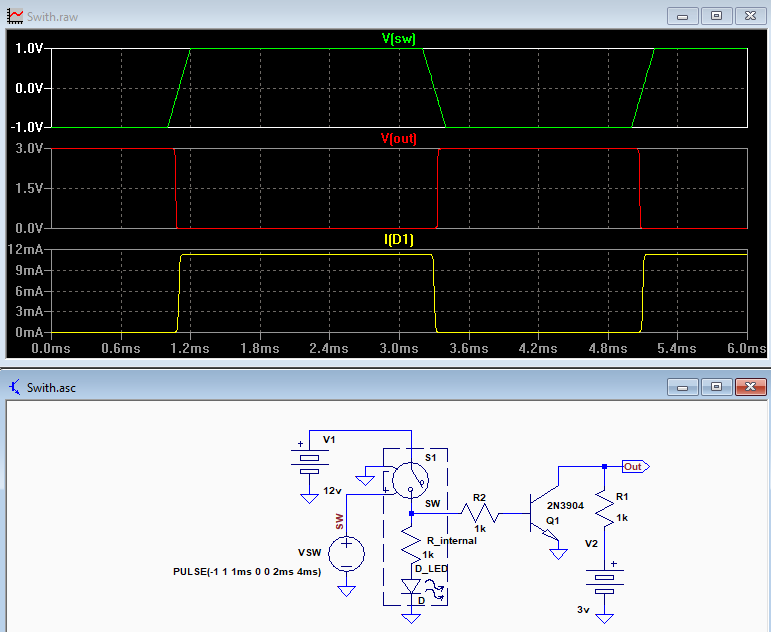This screenshot has height=632, width=771.
Task: Select the R2 resistor symbol
Action: pos(479,513)
